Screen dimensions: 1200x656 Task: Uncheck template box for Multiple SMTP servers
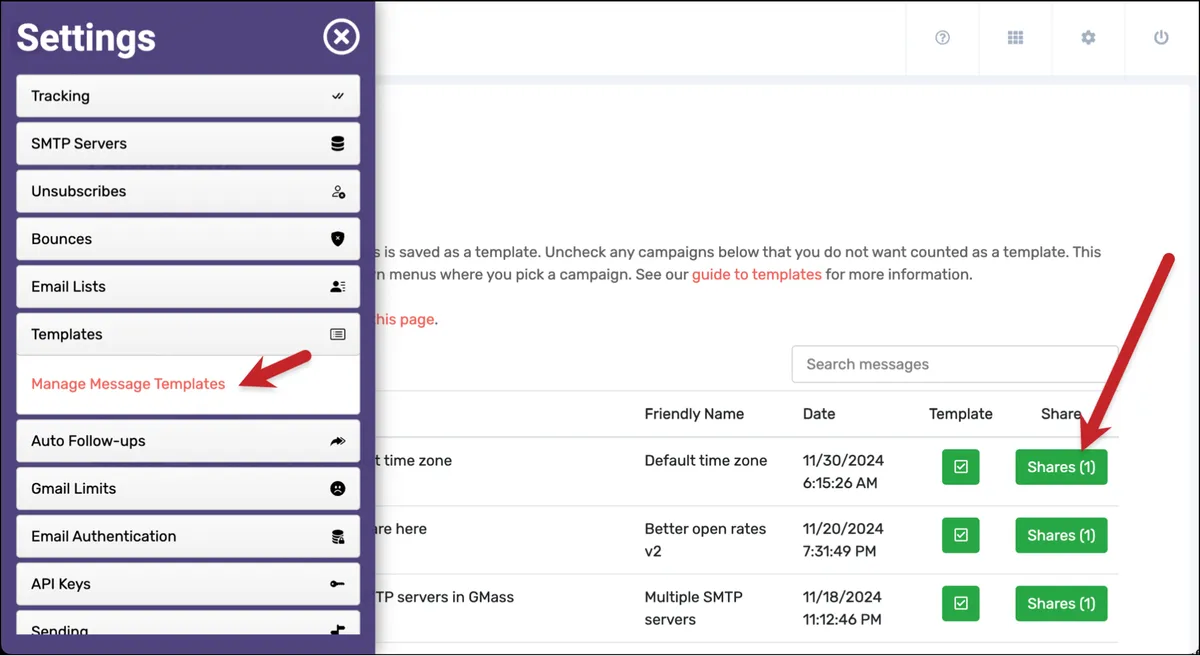[961, 603]
